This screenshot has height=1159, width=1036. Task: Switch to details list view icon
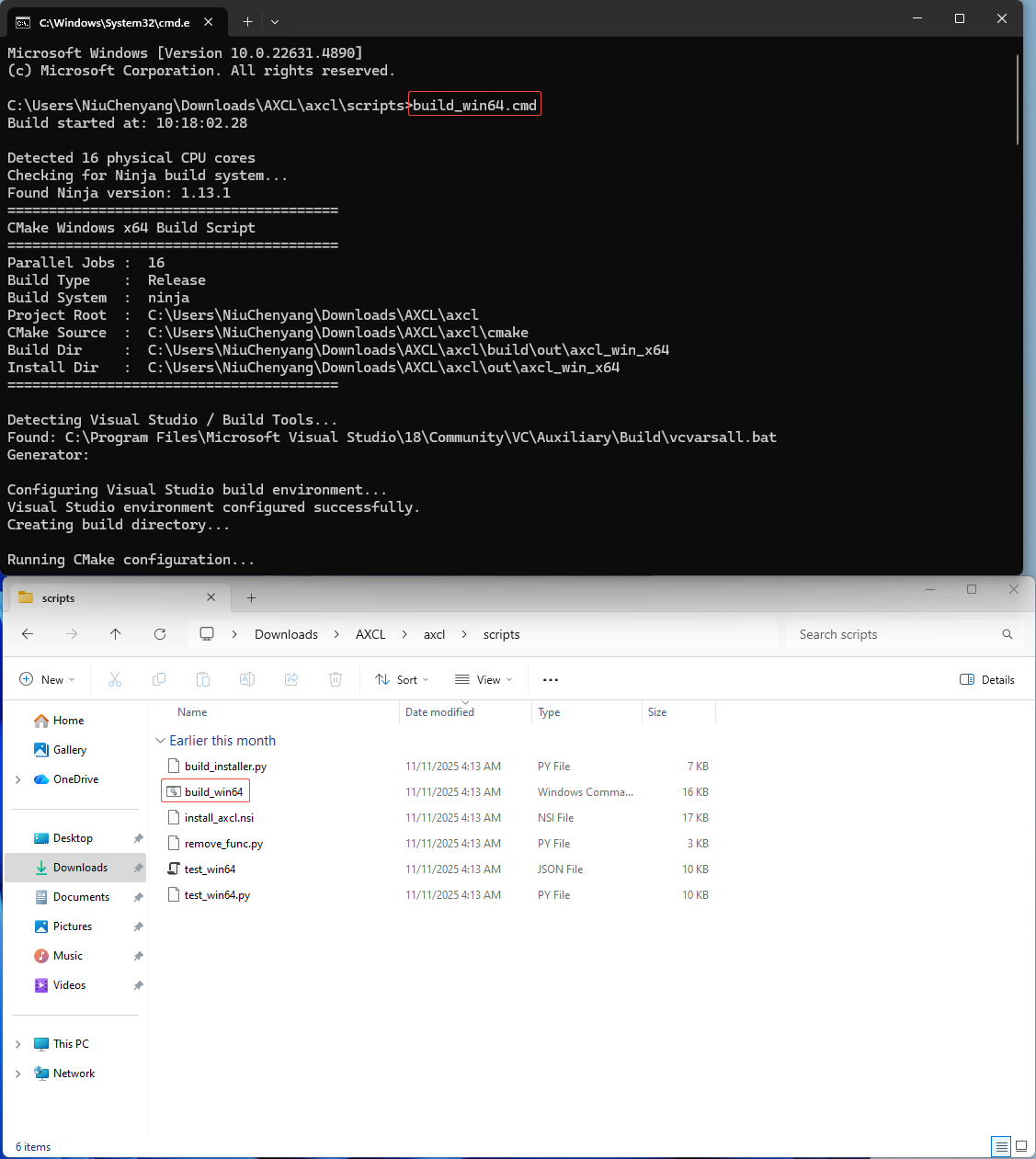pyautogui.click(x=1001, y=1146)
